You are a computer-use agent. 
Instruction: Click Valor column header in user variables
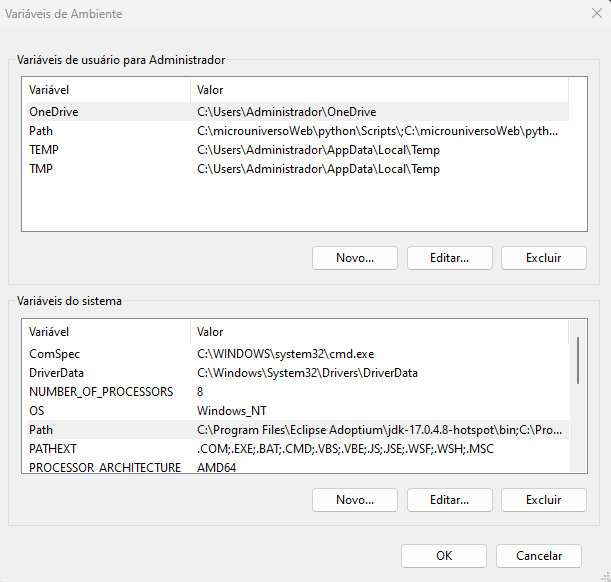[x=380, y=90]
